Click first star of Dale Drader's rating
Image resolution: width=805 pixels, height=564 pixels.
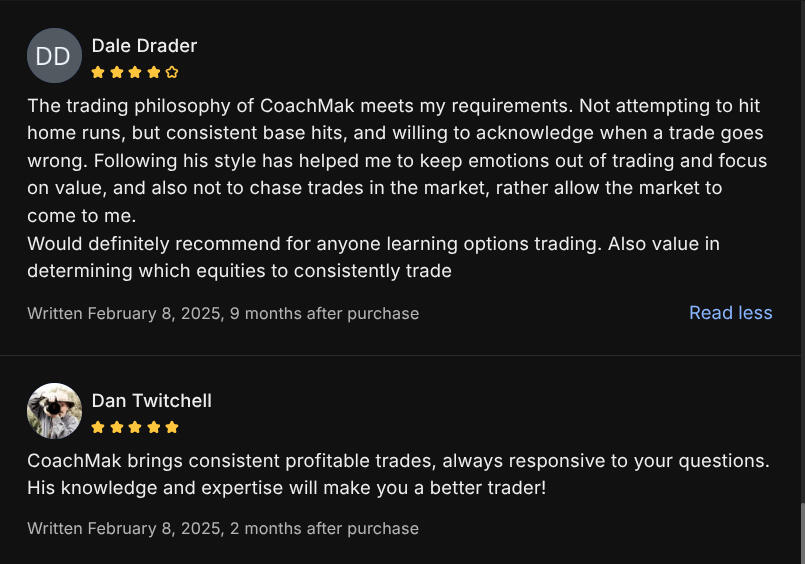pyautogui.click(x=98, y=72)
